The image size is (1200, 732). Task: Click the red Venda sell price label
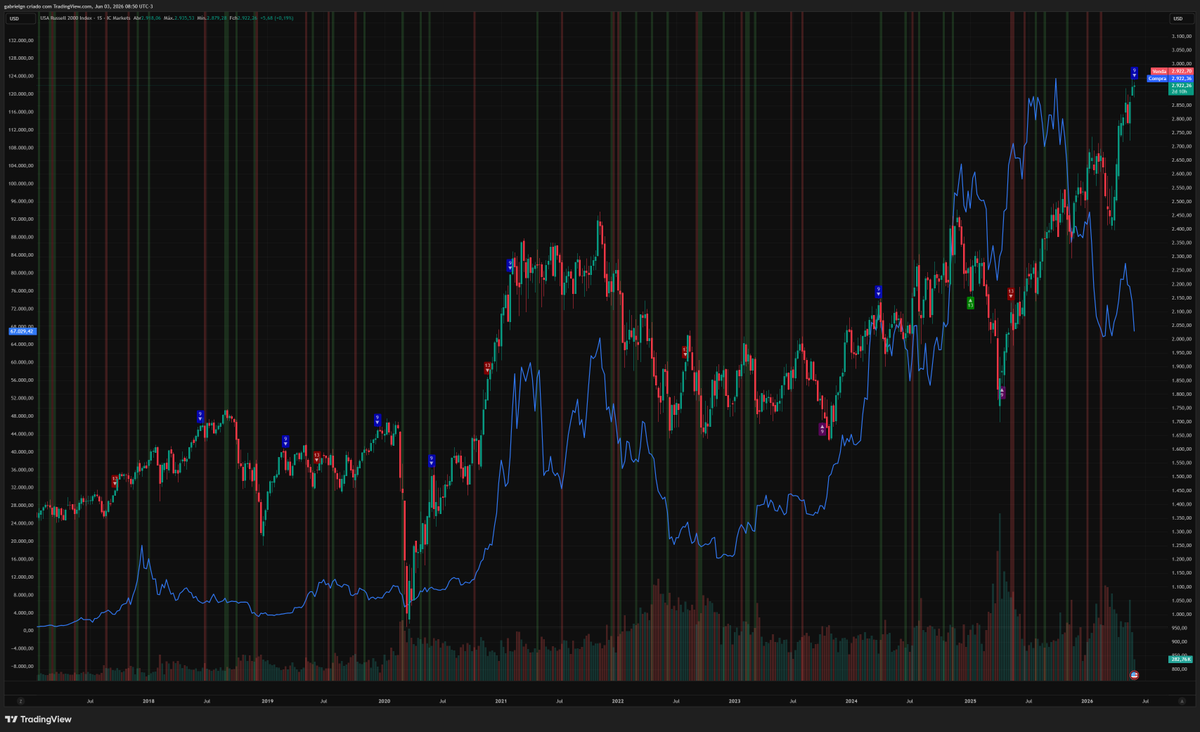pyautogui.click(x=1172, y=71)
